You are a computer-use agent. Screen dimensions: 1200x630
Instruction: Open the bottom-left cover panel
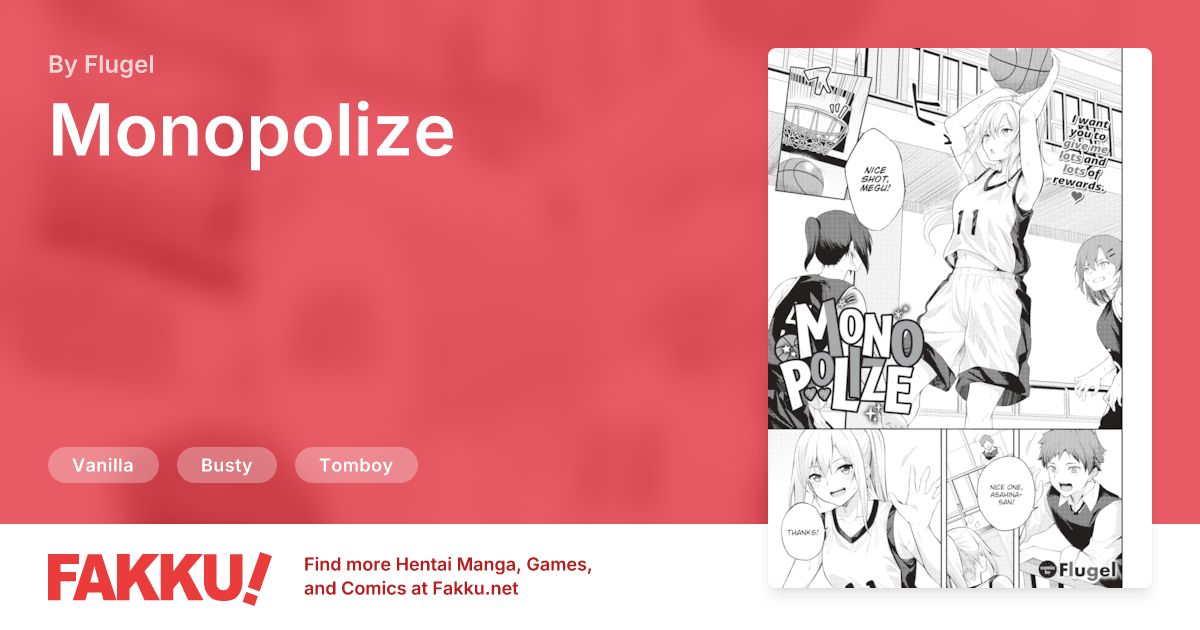[x=855, y=510]
